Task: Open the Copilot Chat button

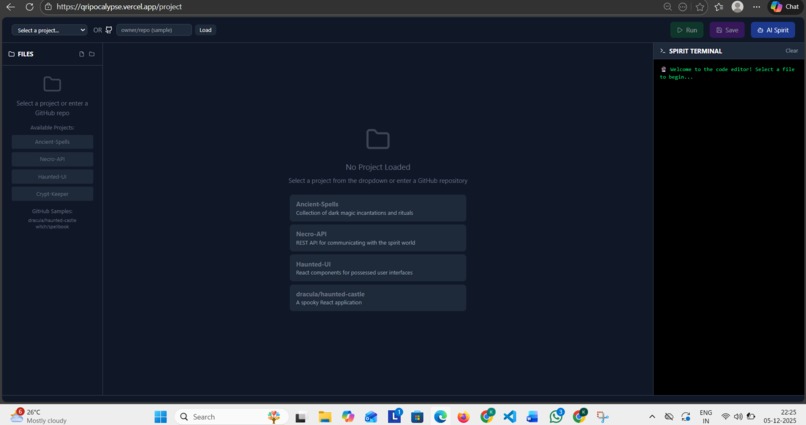Action: tap(785, 7)
